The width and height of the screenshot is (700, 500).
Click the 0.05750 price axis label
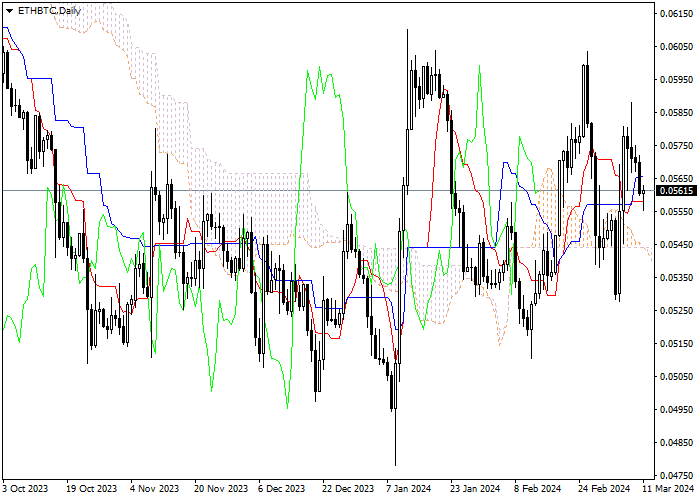(676, 146)
